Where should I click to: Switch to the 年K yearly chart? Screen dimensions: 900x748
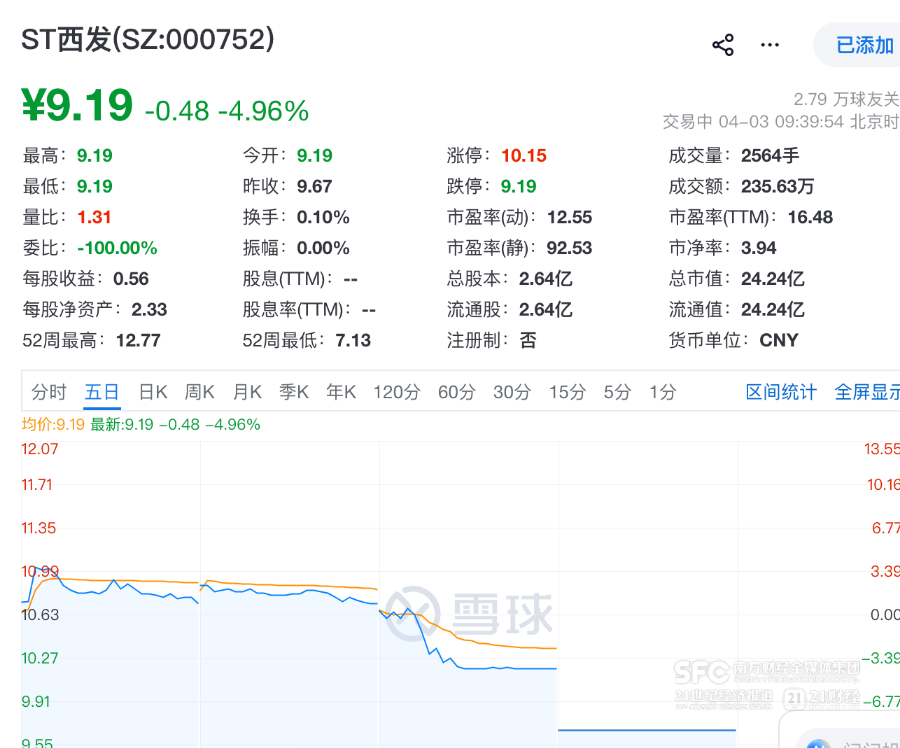click(341, 392)
